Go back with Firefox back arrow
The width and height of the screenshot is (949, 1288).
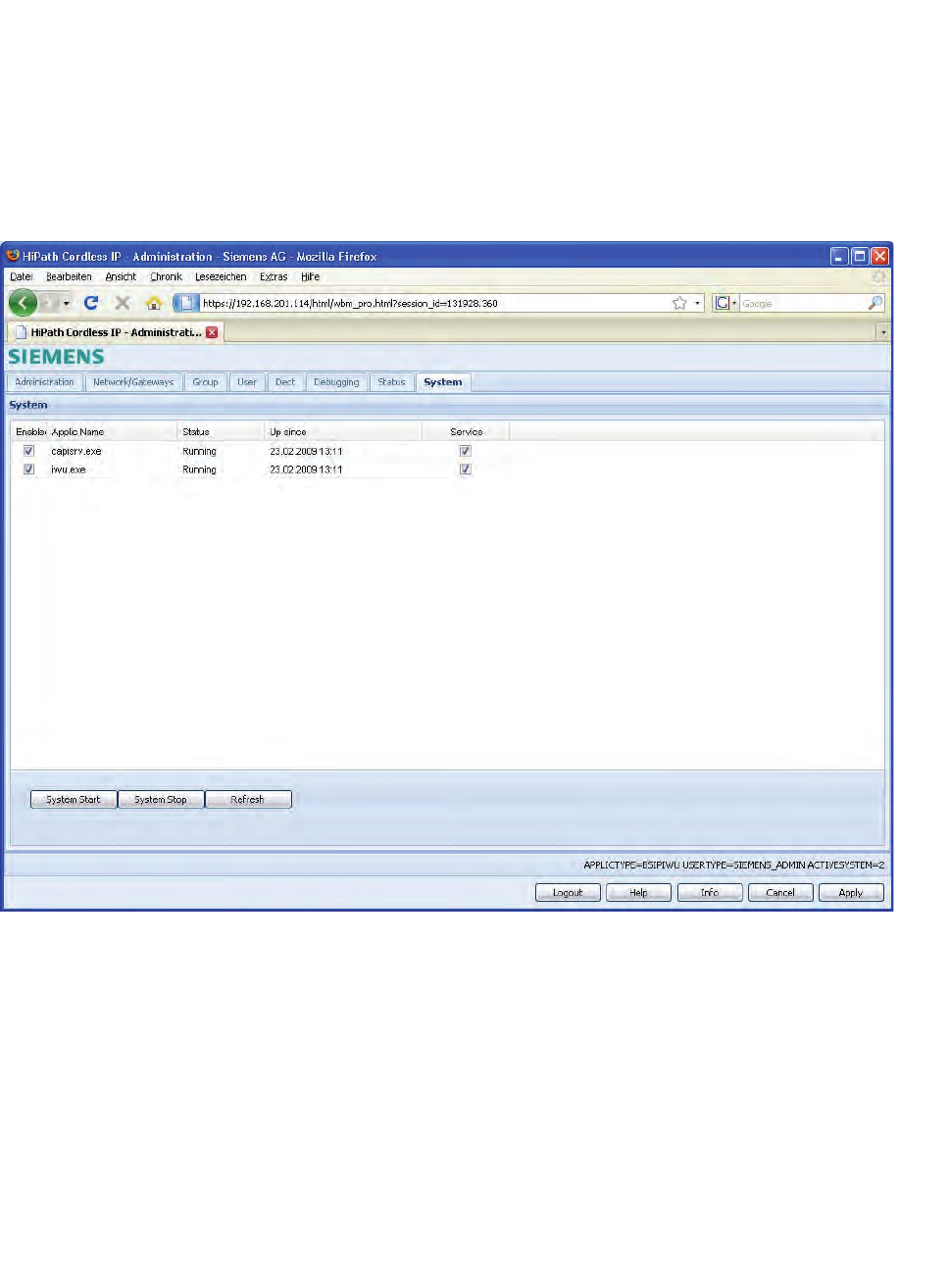[x=24, y=303]
